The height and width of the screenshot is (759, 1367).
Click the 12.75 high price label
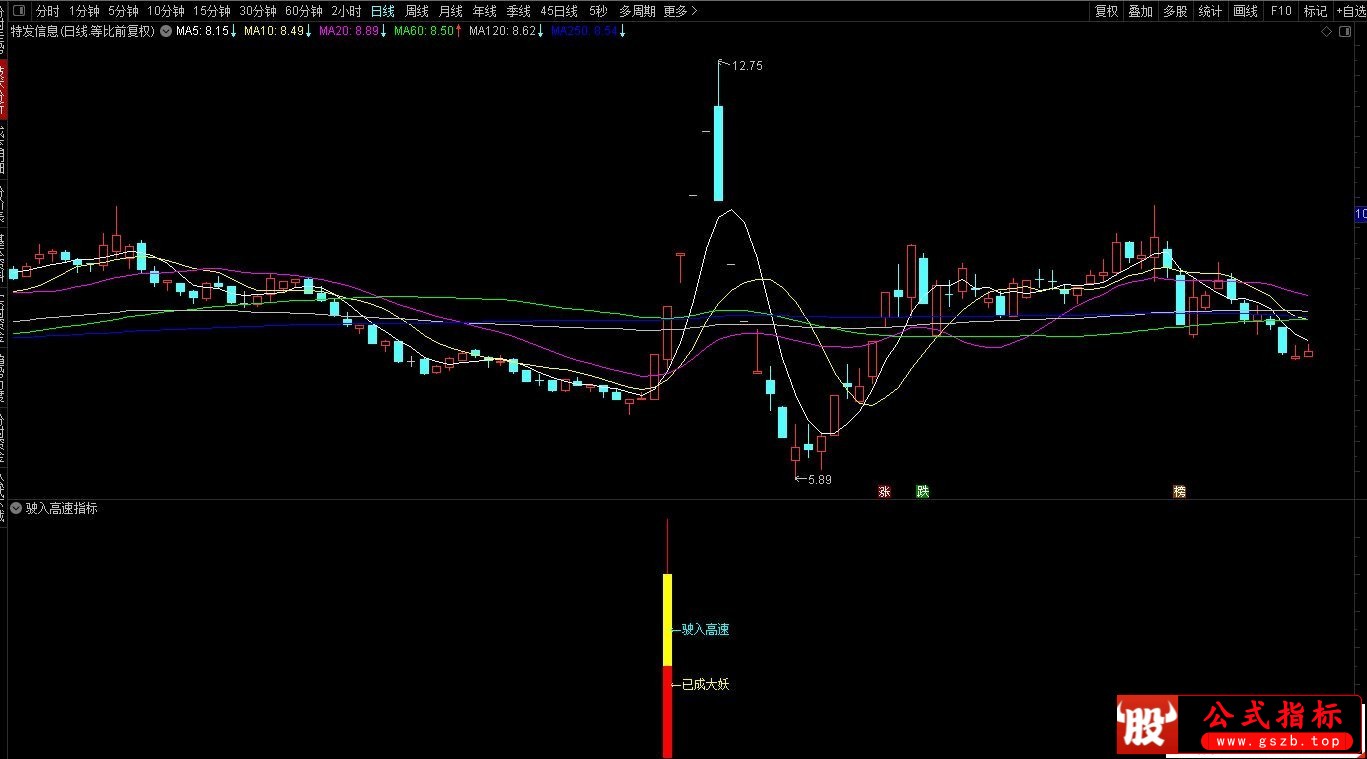click(747, 66)
